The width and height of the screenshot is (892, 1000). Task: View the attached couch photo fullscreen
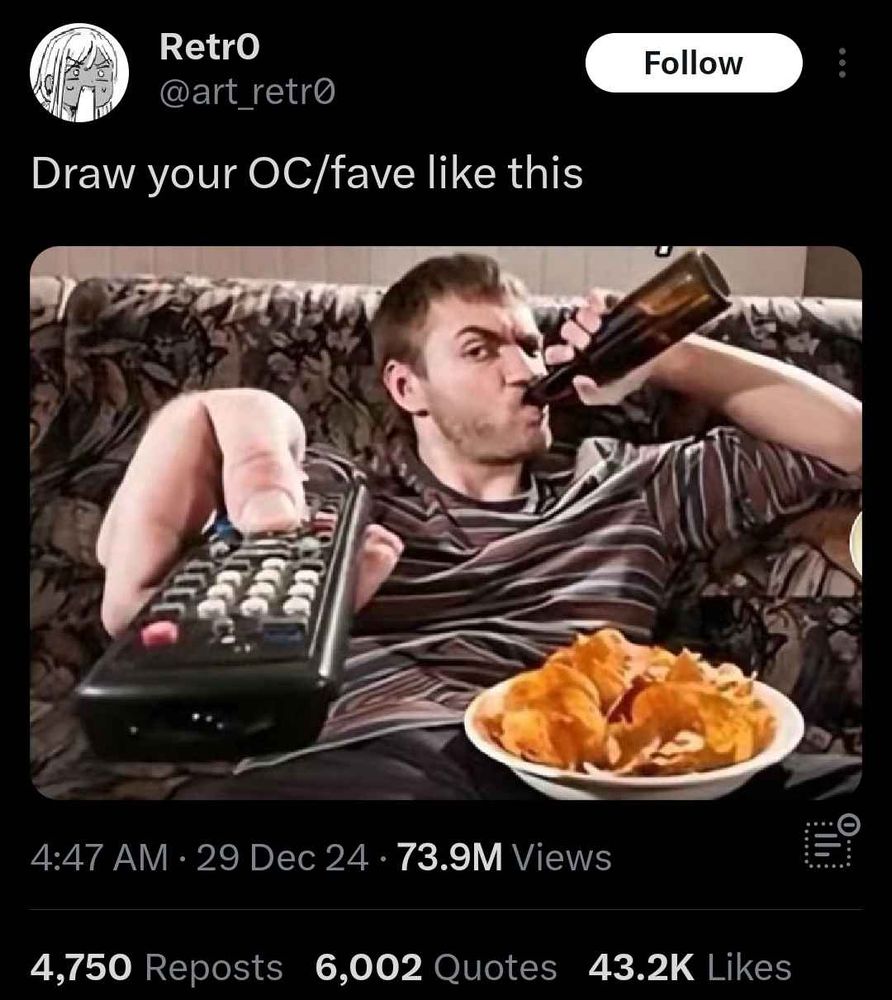(446, 522)
